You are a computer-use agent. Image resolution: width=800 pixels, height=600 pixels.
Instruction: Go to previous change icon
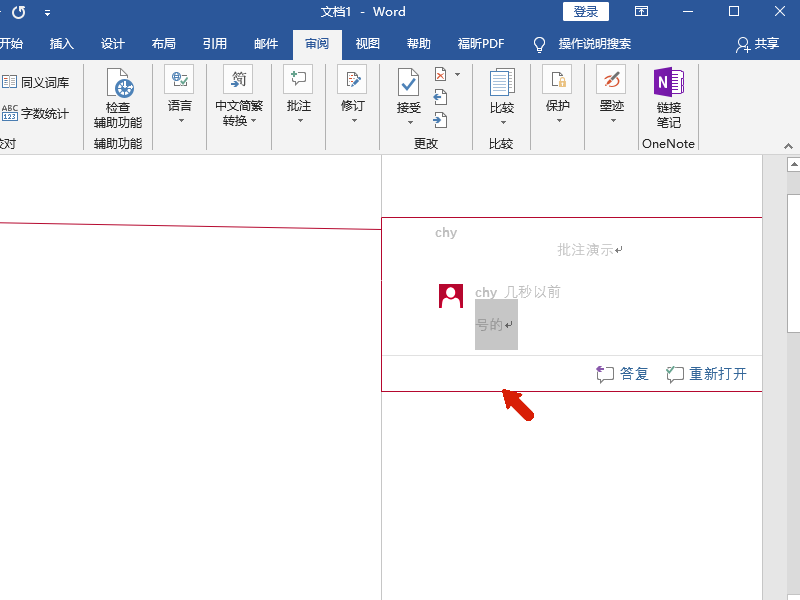click(x=440, y=97)
